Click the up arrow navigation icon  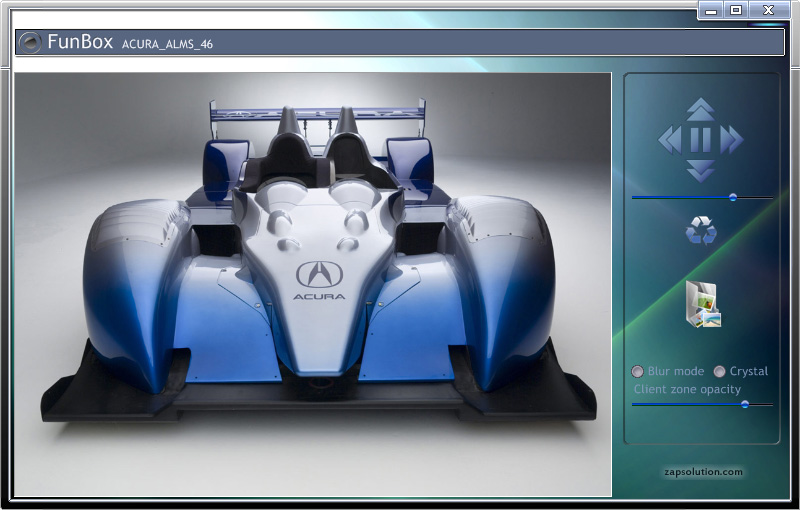(701, 110)
